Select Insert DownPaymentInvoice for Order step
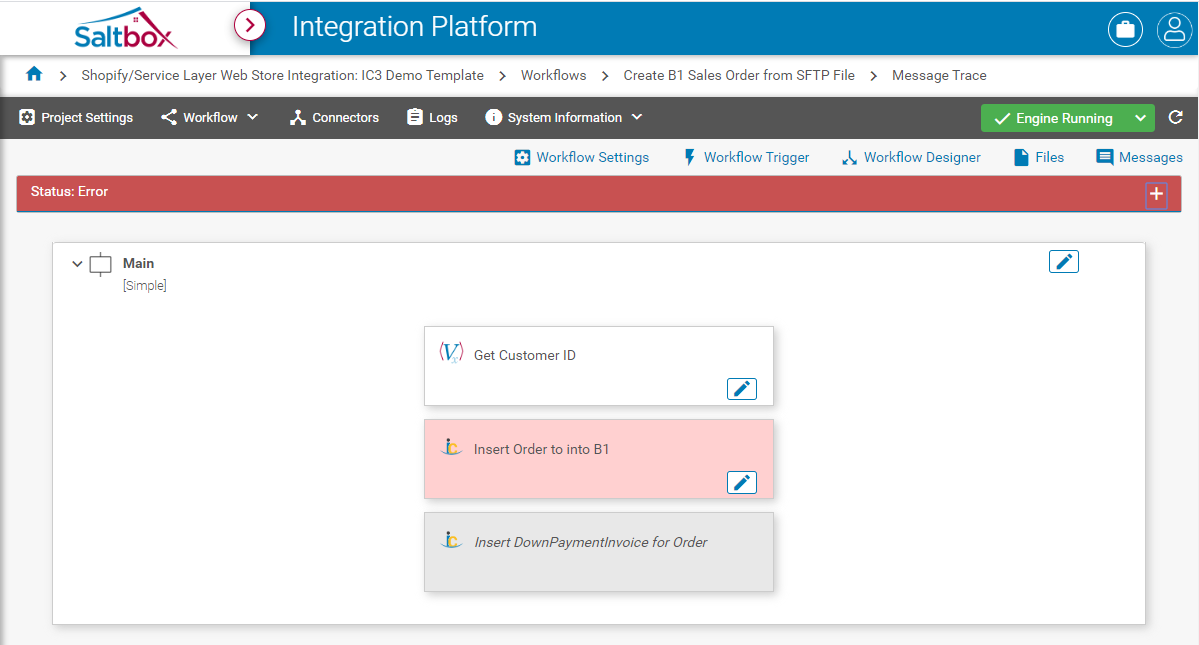 pyautogui.click(x=599, y=552)
